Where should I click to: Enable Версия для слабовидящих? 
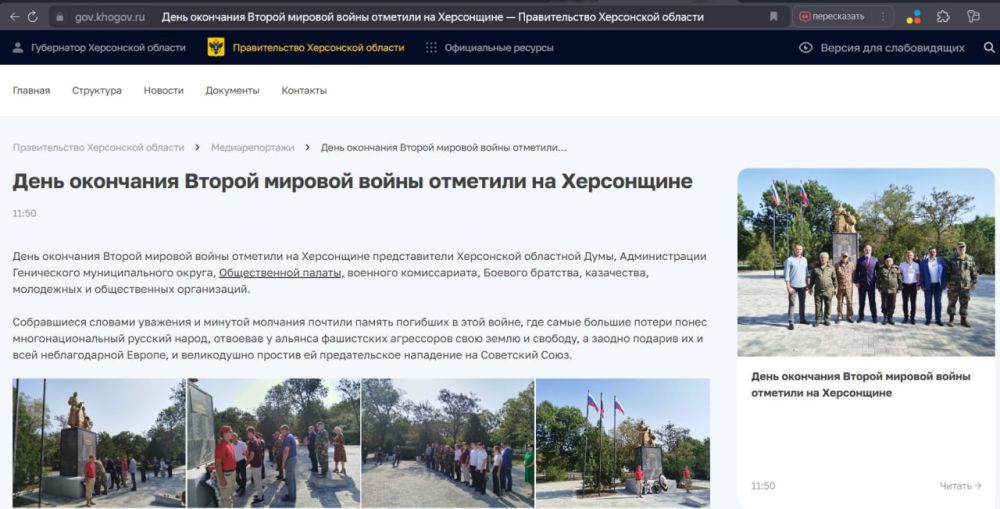pyautogui.click(x=892, y=48)
